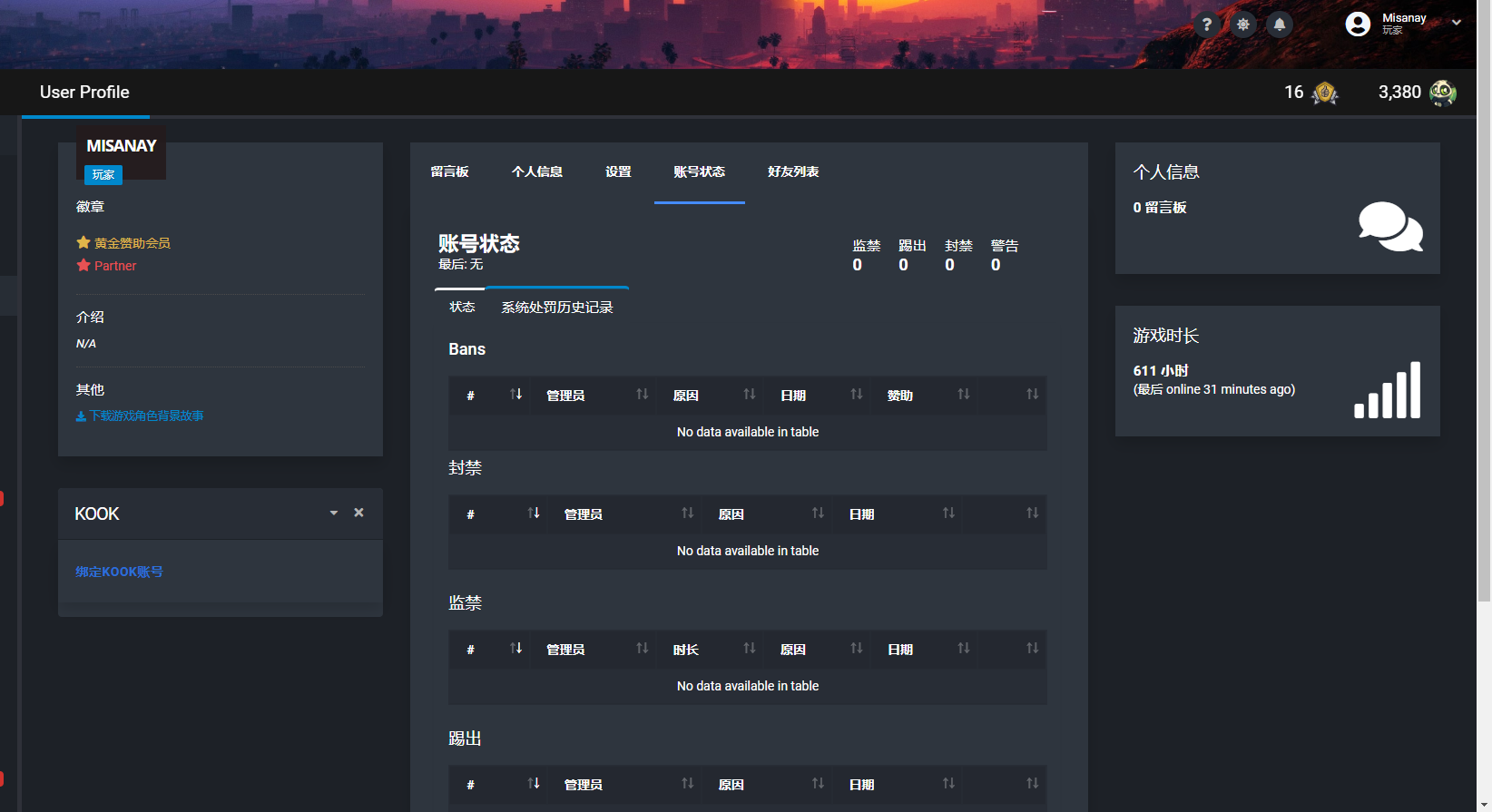The image size is (1492, 812).
Task: Close the KOOK panel with the X
Action: tap(358, 513)
